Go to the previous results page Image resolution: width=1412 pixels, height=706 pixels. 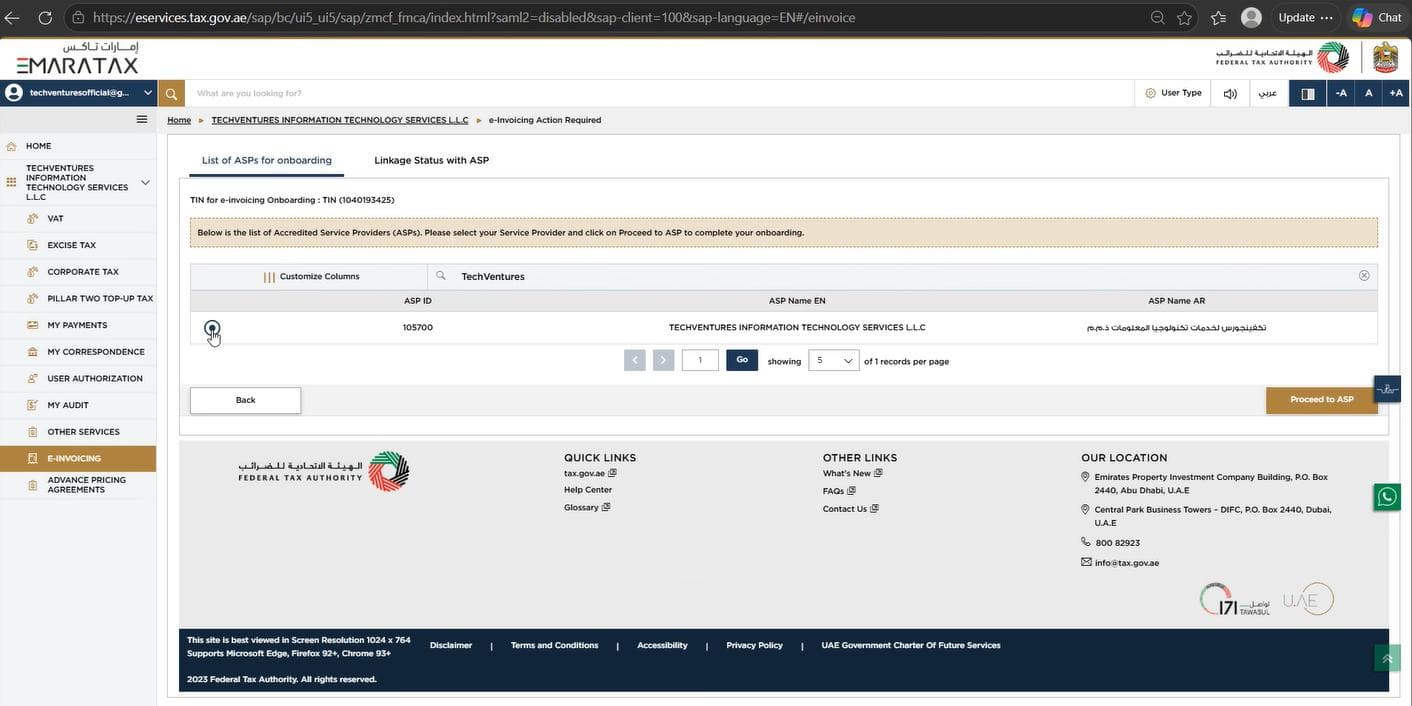pyautogui.click(x=634, y=360)
